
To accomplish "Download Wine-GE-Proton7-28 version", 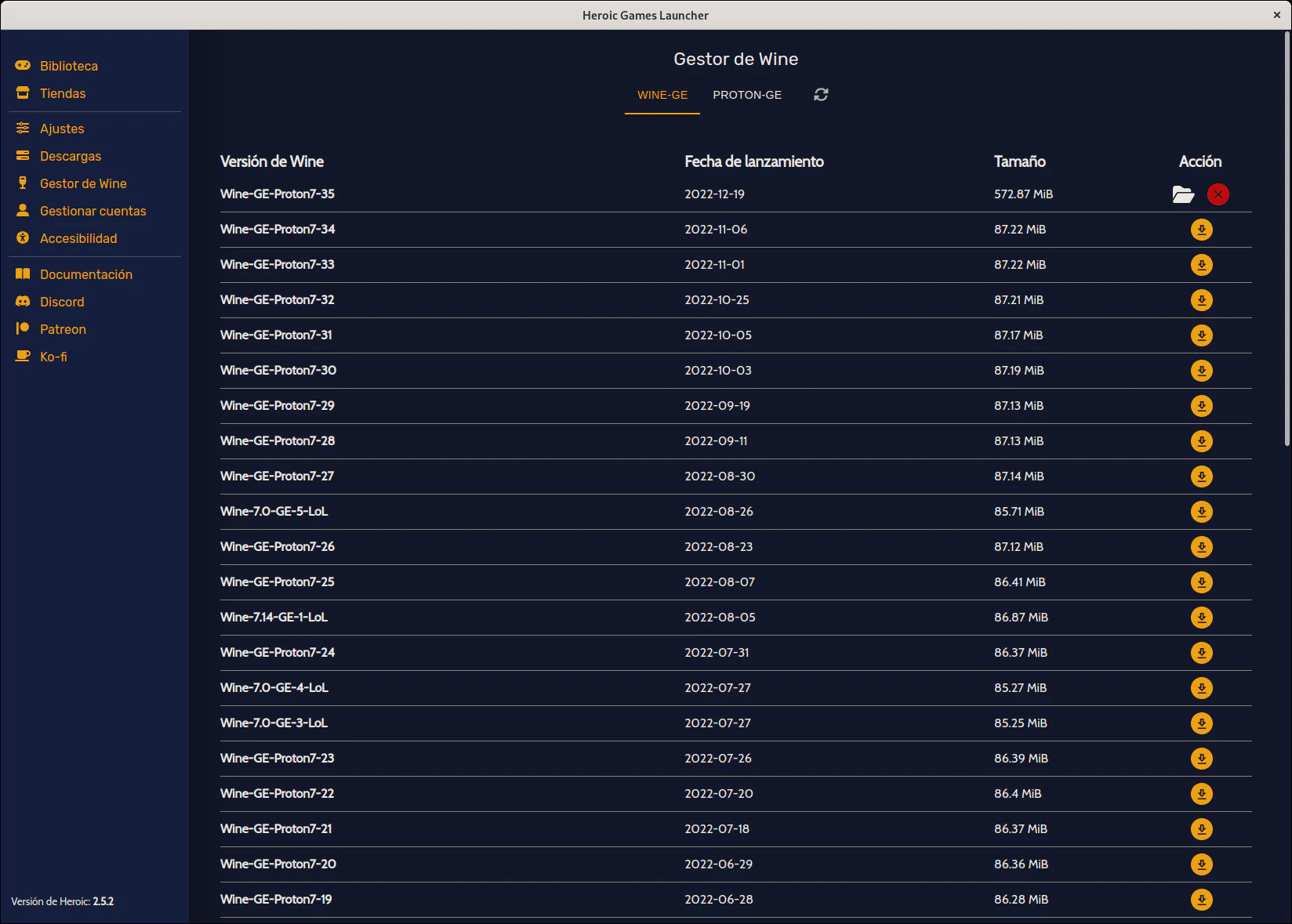I will point(1201,441).
